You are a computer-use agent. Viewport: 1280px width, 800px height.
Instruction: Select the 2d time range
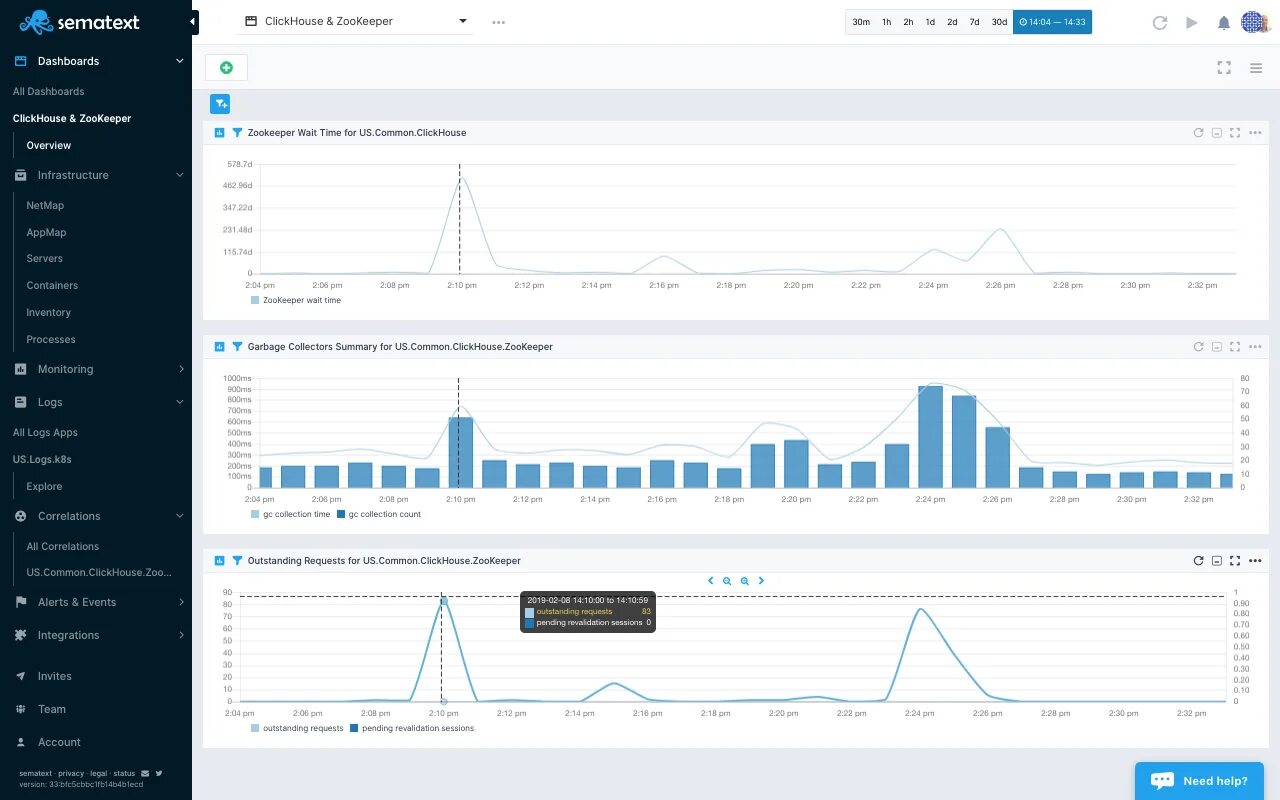point(952,22)
